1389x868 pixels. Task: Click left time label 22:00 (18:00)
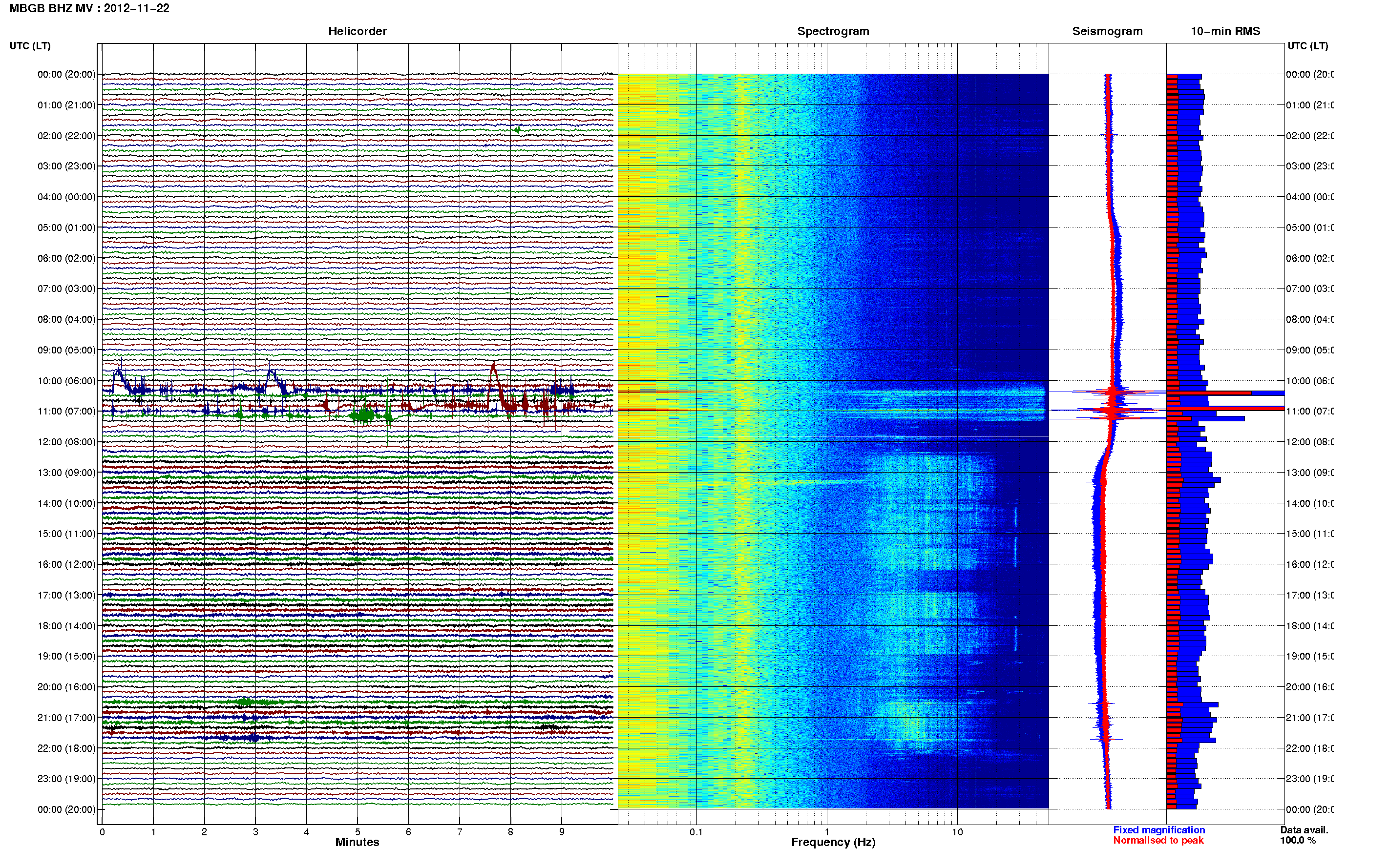[x=66, y=748]
